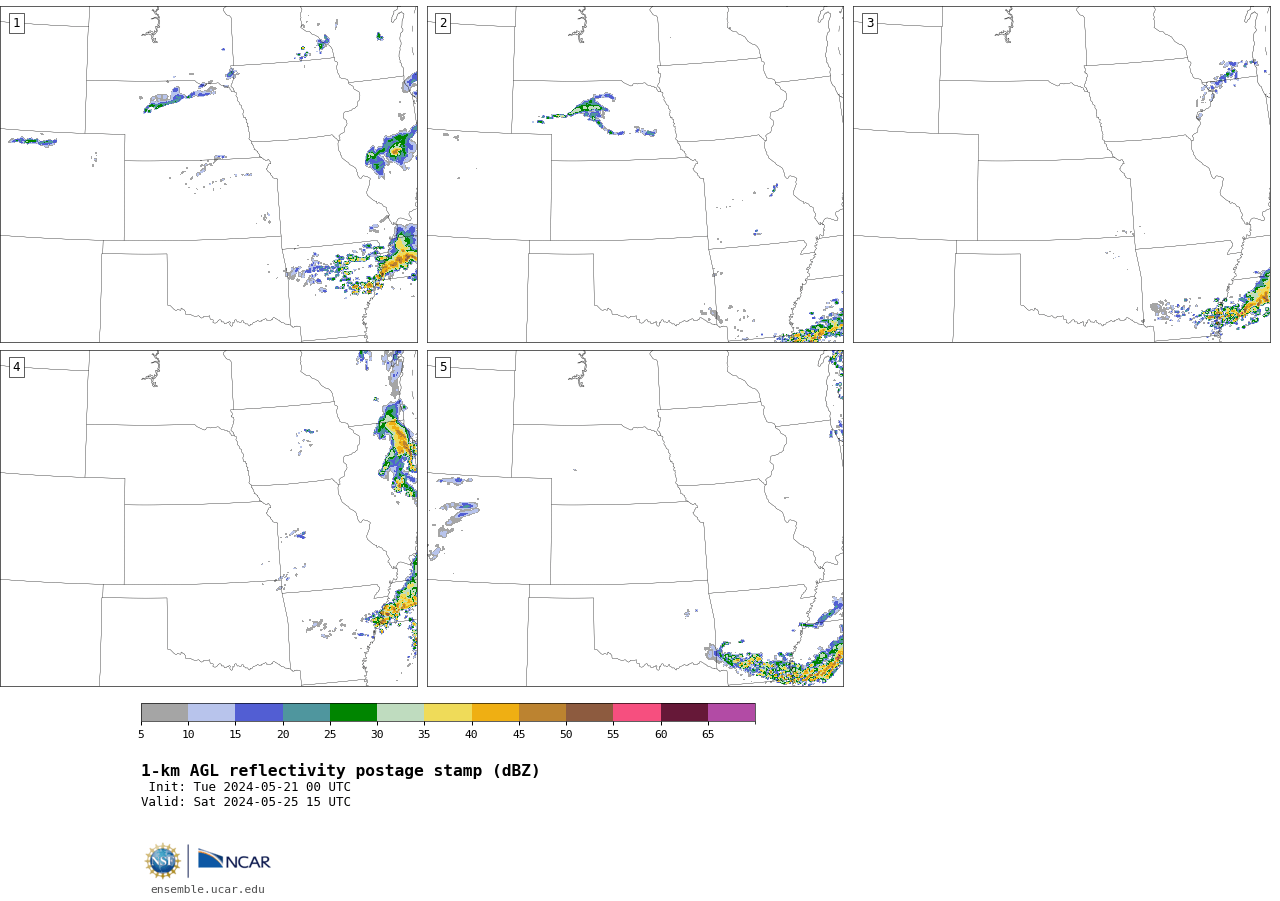The width and height of the screenshot is (1280, 901).
Task: Click the 'Init: Tue 2024-05-21 00 UTC' text
Action: [x=250, y=787]
